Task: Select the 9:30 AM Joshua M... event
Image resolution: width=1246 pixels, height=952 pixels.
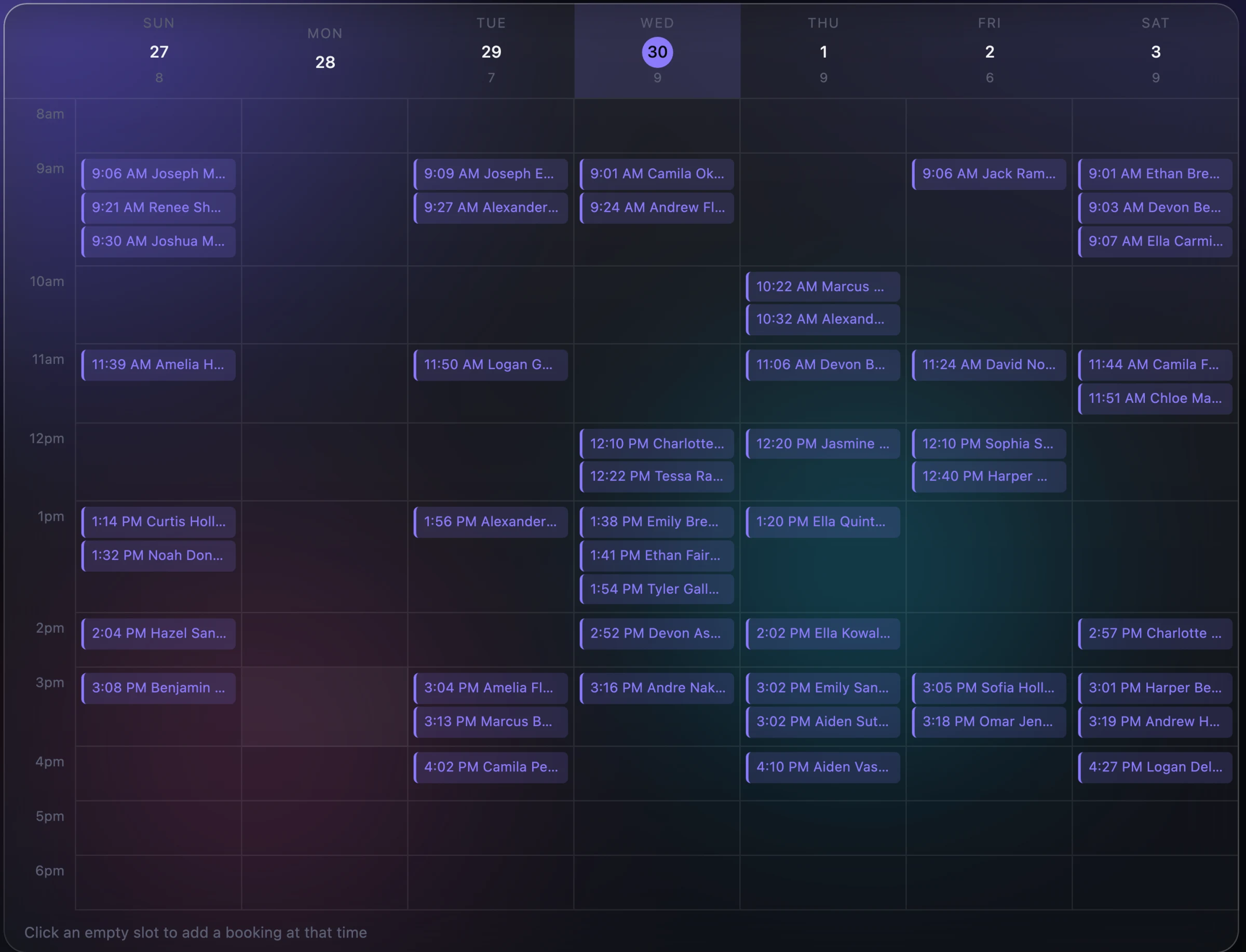Action: click(159, 241)
